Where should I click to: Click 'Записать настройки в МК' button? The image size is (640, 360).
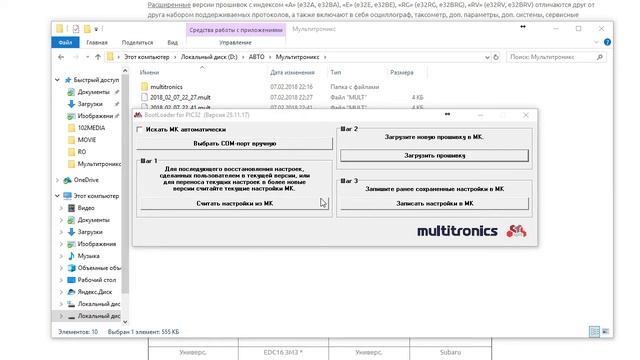point(435,203)
